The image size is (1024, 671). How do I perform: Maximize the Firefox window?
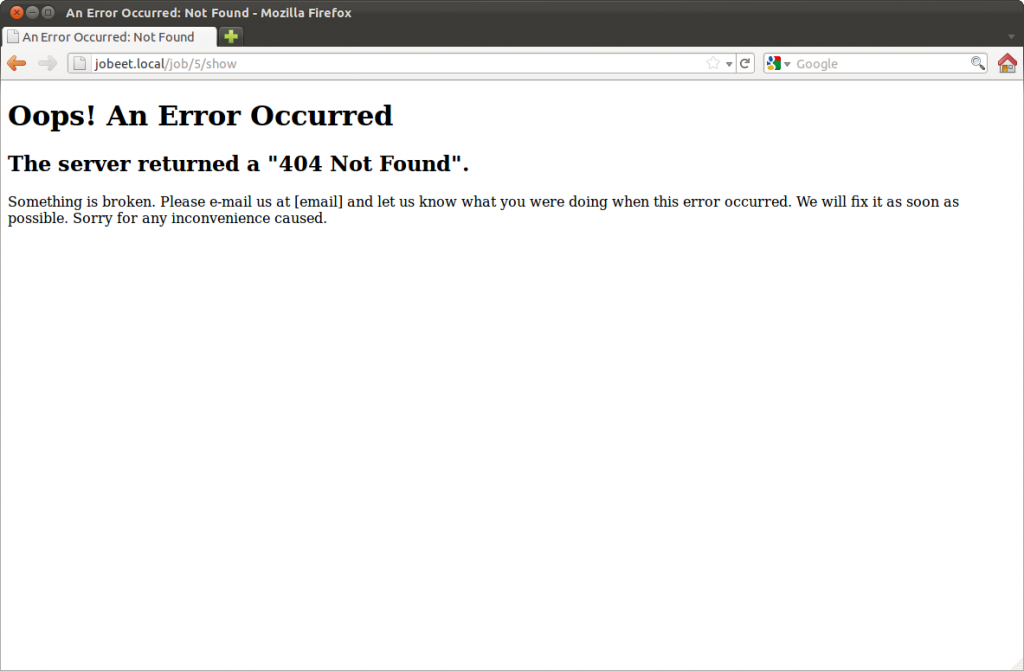(48, 12)
